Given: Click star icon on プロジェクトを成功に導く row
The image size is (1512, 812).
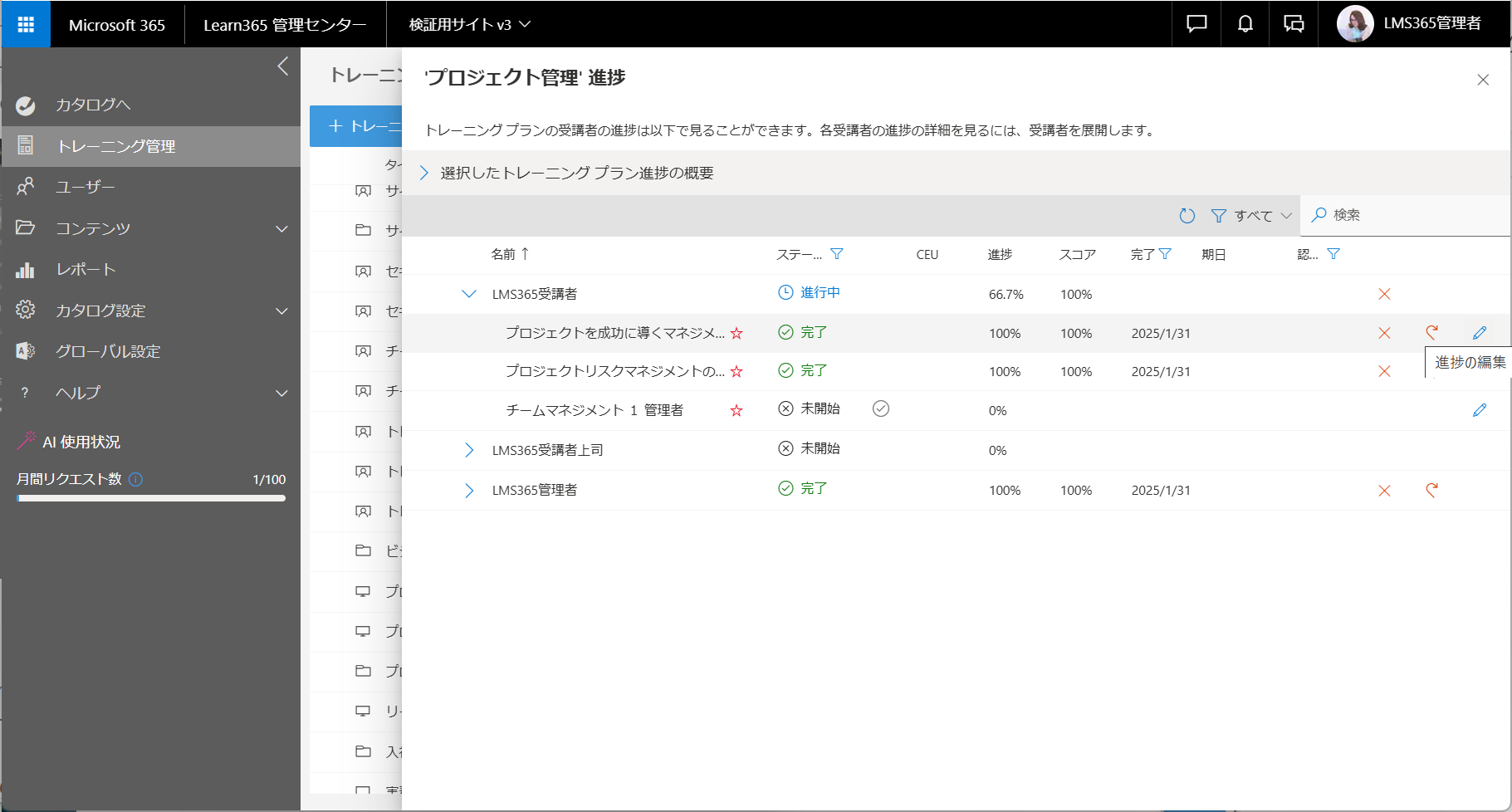Looking at the screenshot, I should [736, 333].
